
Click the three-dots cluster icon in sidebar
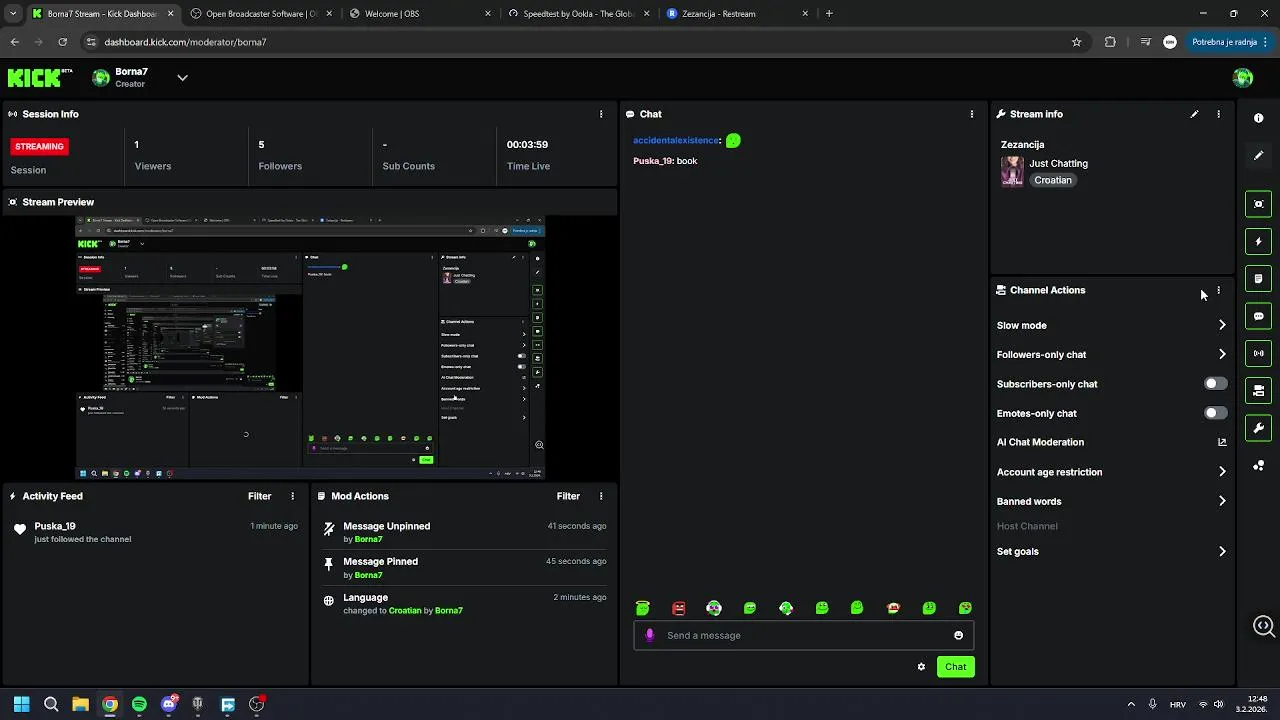[x=1258, y=466]
